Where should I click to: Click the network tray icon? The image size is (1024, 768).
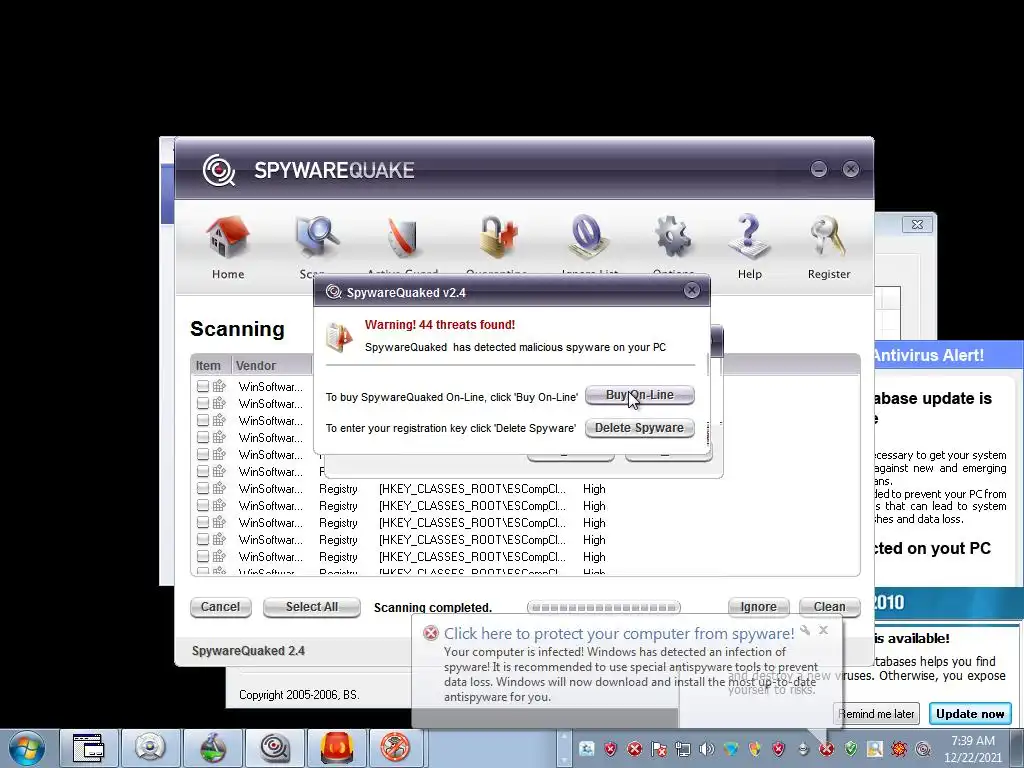[683, 749]
